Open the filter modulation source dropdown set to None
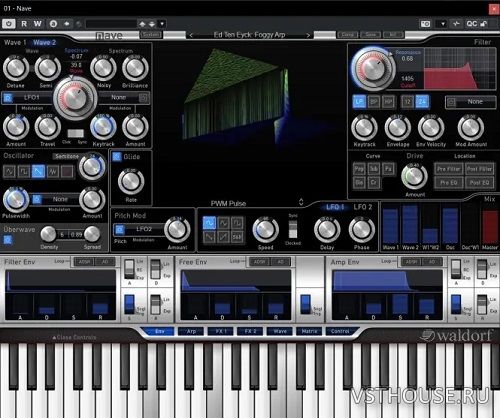 click(x=471, y=102)
